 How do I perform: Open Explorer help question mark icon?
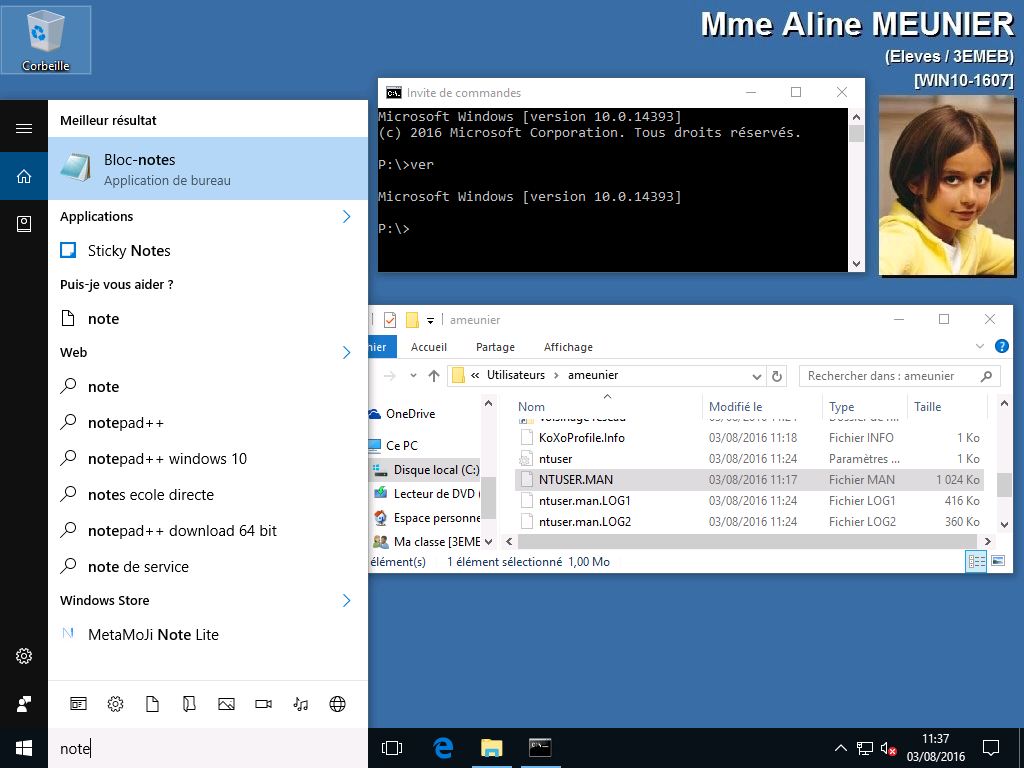coord(1002,346)
